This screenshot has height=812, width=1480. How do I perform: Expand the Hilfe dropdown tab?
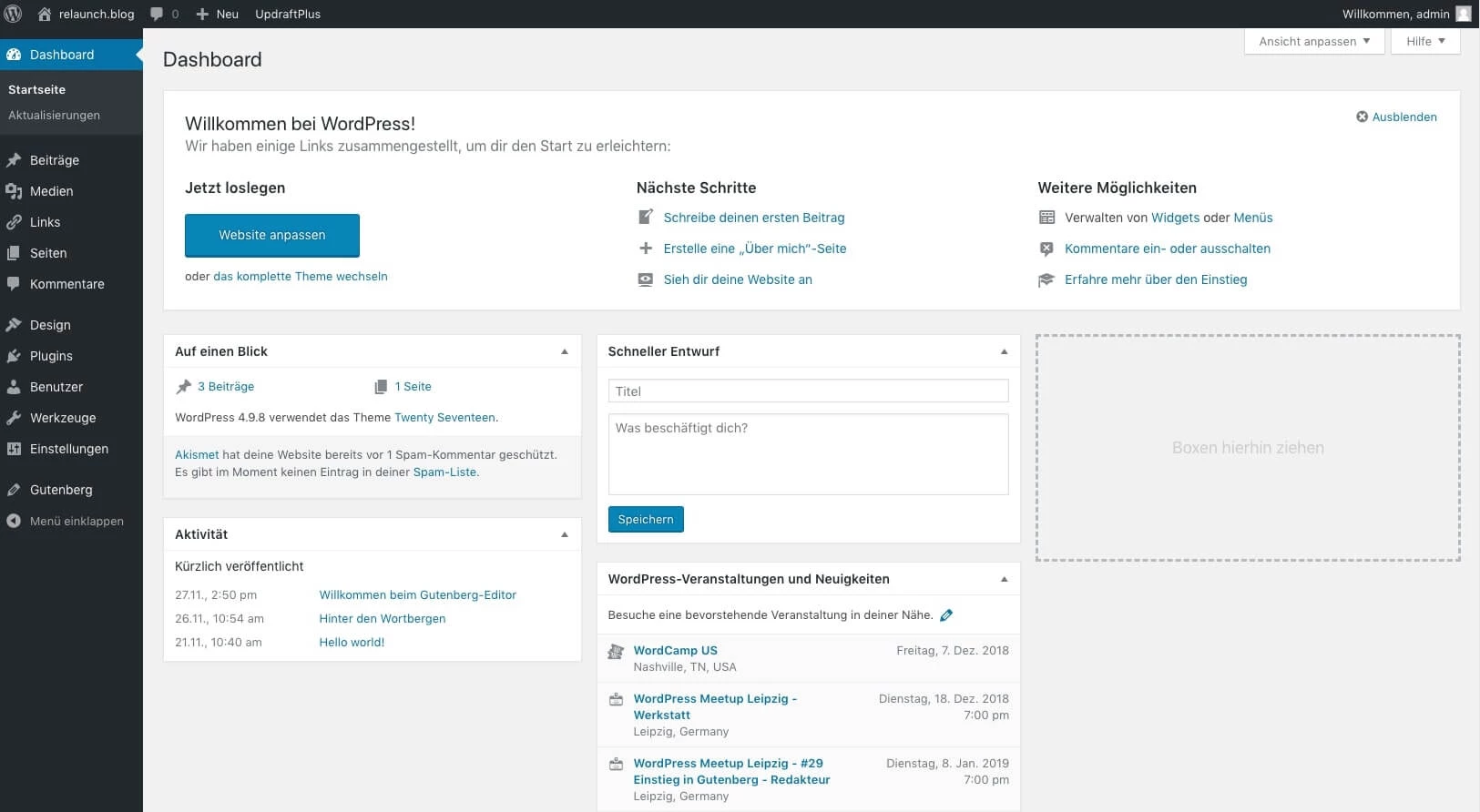pyautogui.click(x=1424, y=41)
